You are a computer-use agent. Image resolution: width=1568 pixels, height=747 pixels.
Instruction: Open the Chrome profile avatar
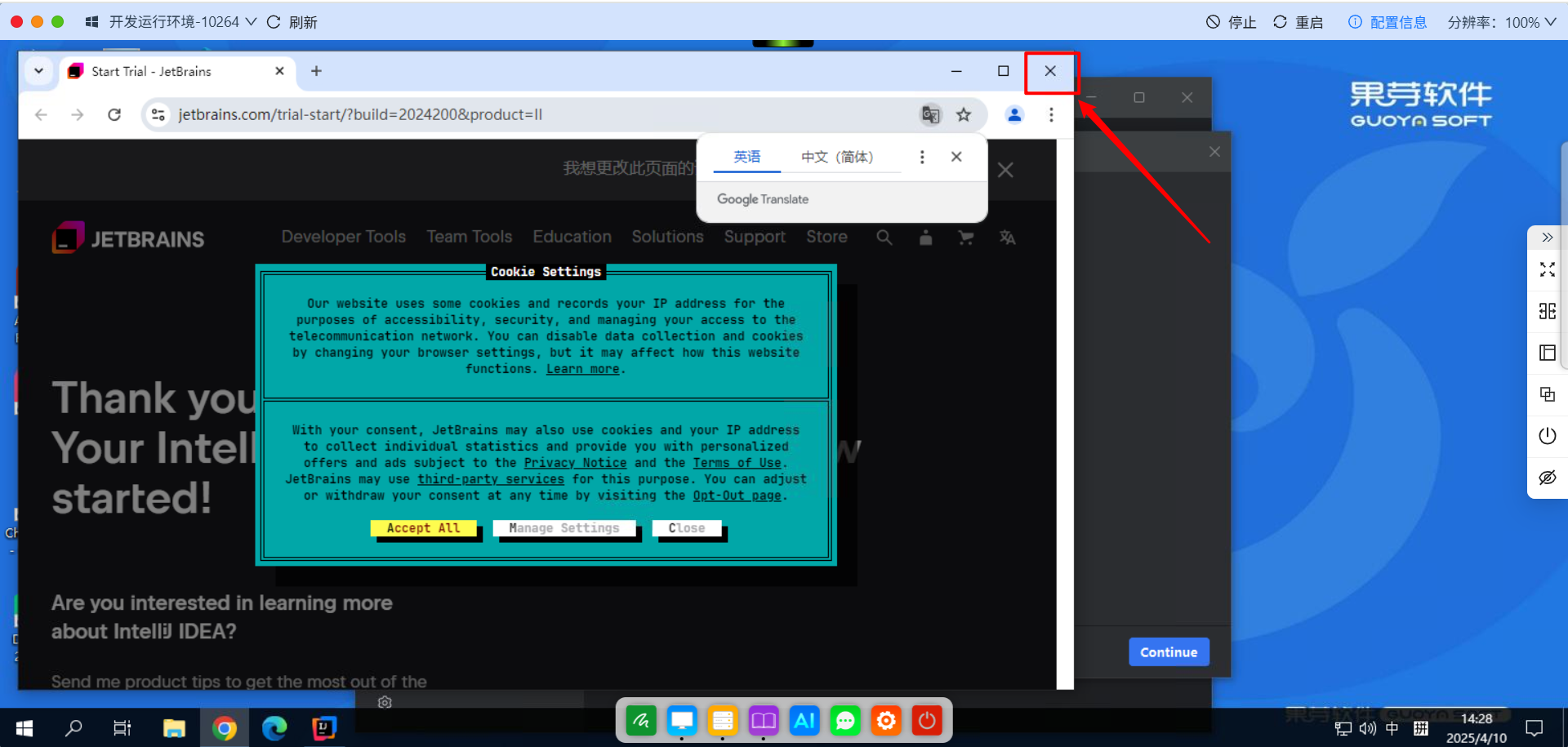[1014, 115]
